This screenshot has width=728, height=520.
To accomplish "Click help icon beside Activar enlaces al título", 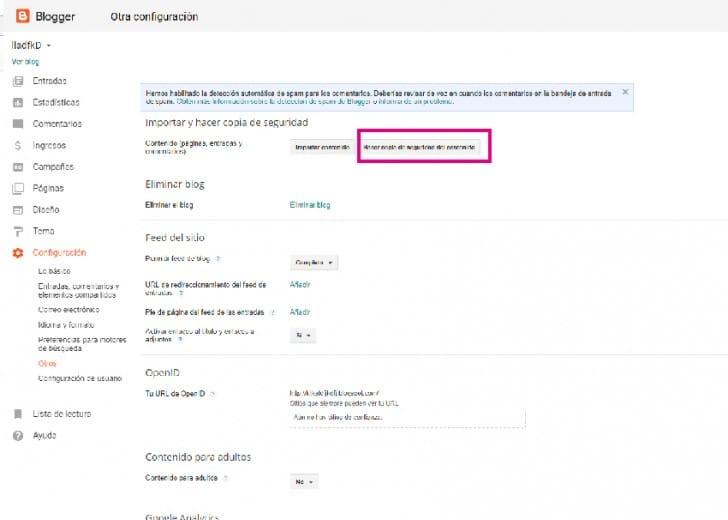I will tap(180, 340).
